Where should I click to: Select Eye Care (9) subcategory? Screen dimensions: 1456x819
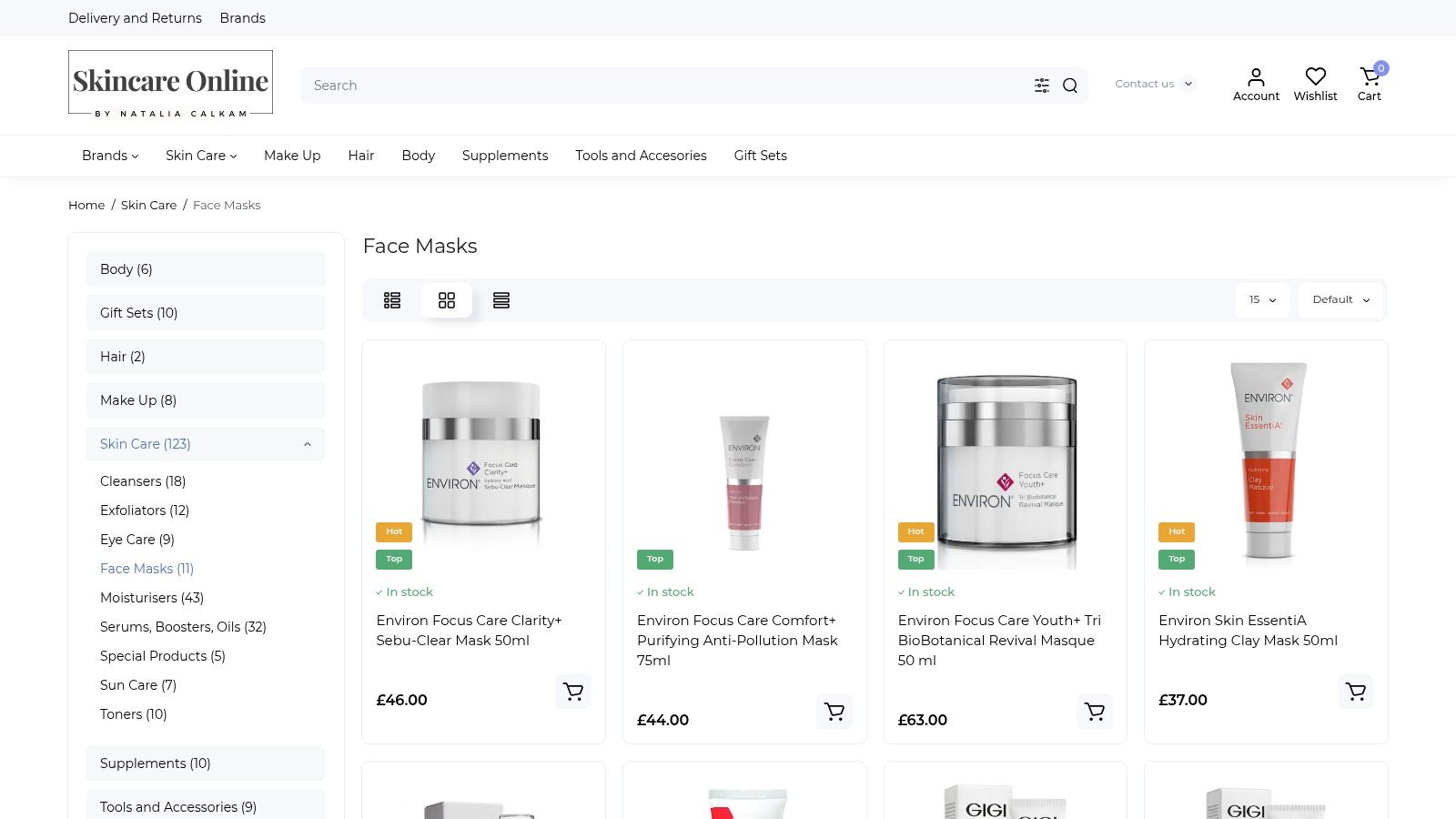pos(137,540)
